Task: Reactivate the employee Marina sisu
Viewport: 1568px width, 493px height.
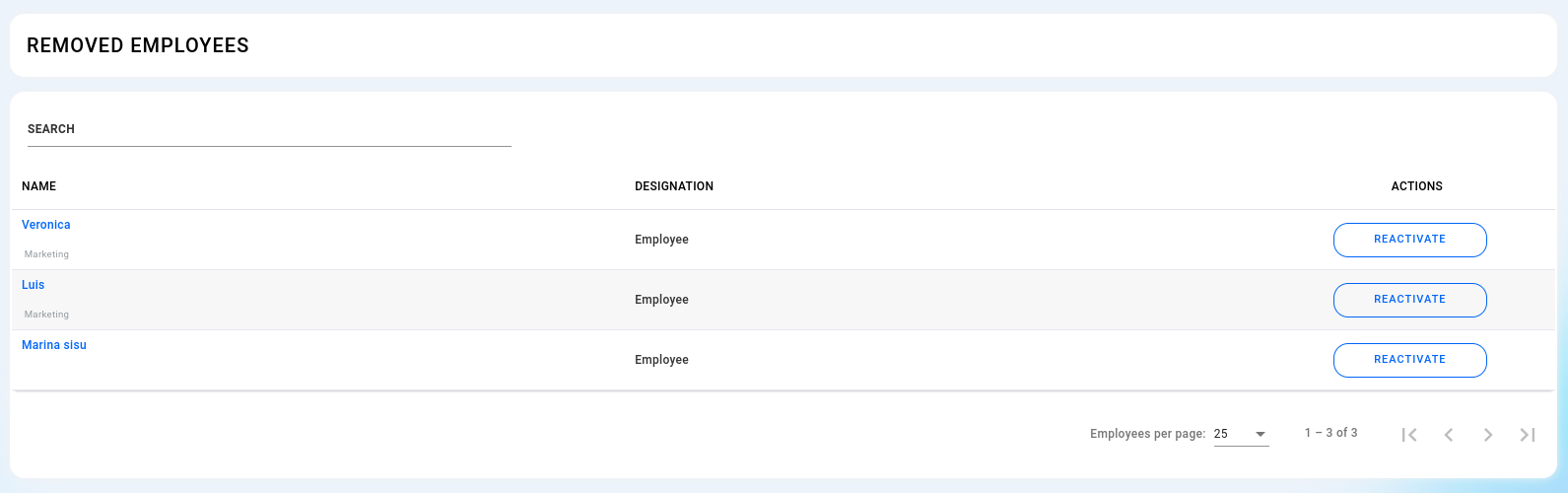Action: click(x=1409, y=360)
